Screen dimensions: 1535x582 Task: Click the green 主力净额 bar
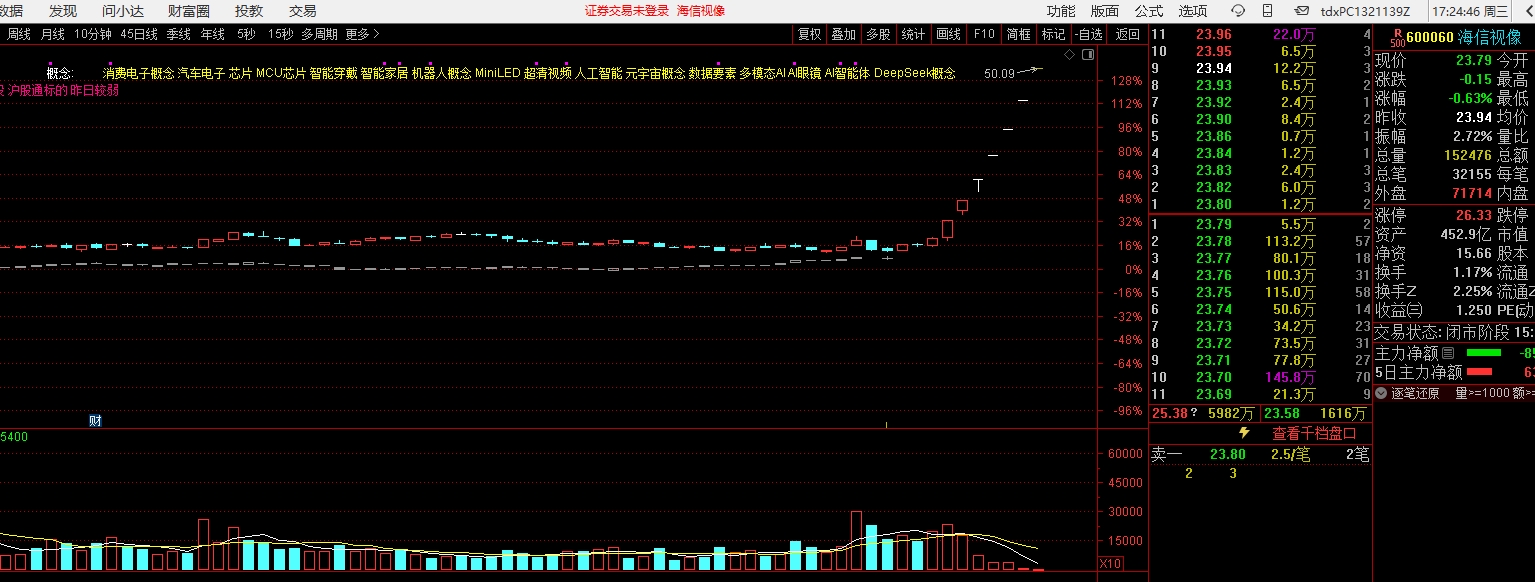coord(1484,353)
